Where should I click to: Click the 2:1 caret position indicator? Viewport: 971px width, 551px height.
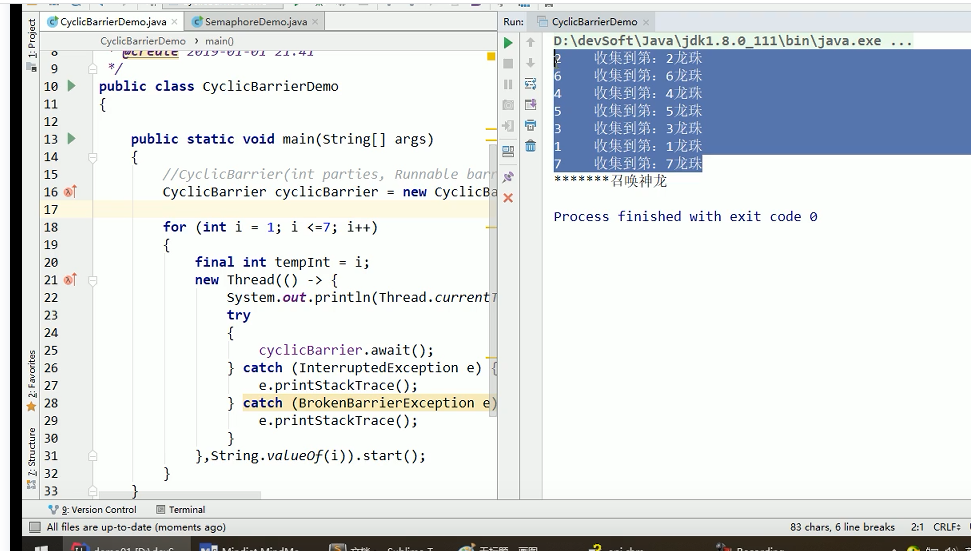(917, 527)
